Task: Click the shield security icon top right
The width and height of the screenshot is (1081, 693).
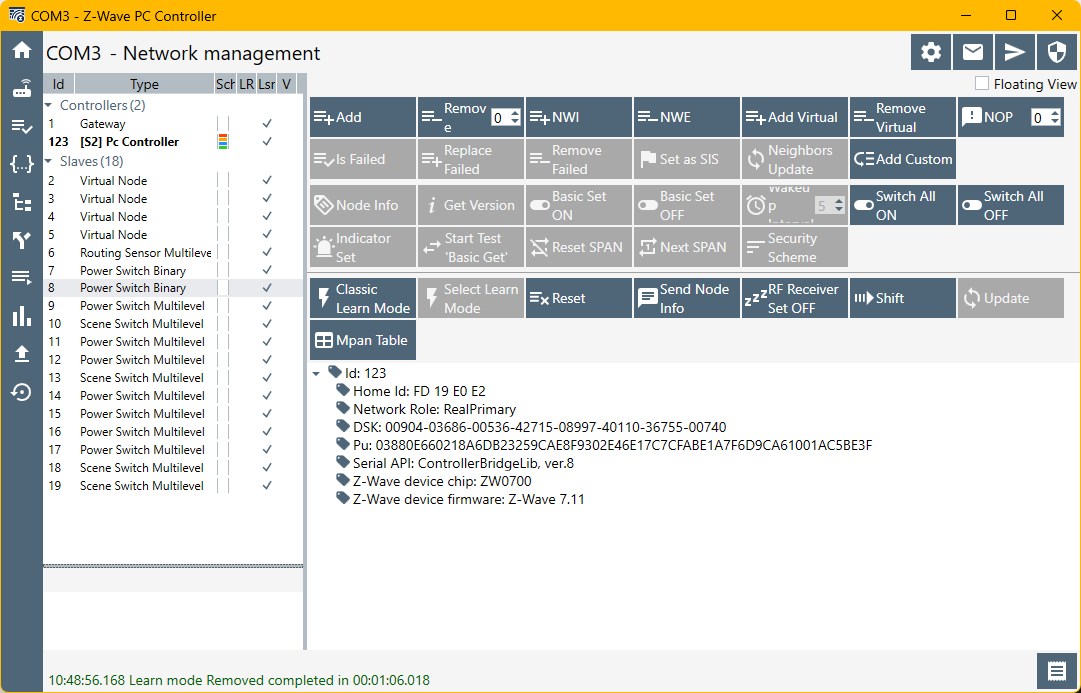Action: 1056,51
